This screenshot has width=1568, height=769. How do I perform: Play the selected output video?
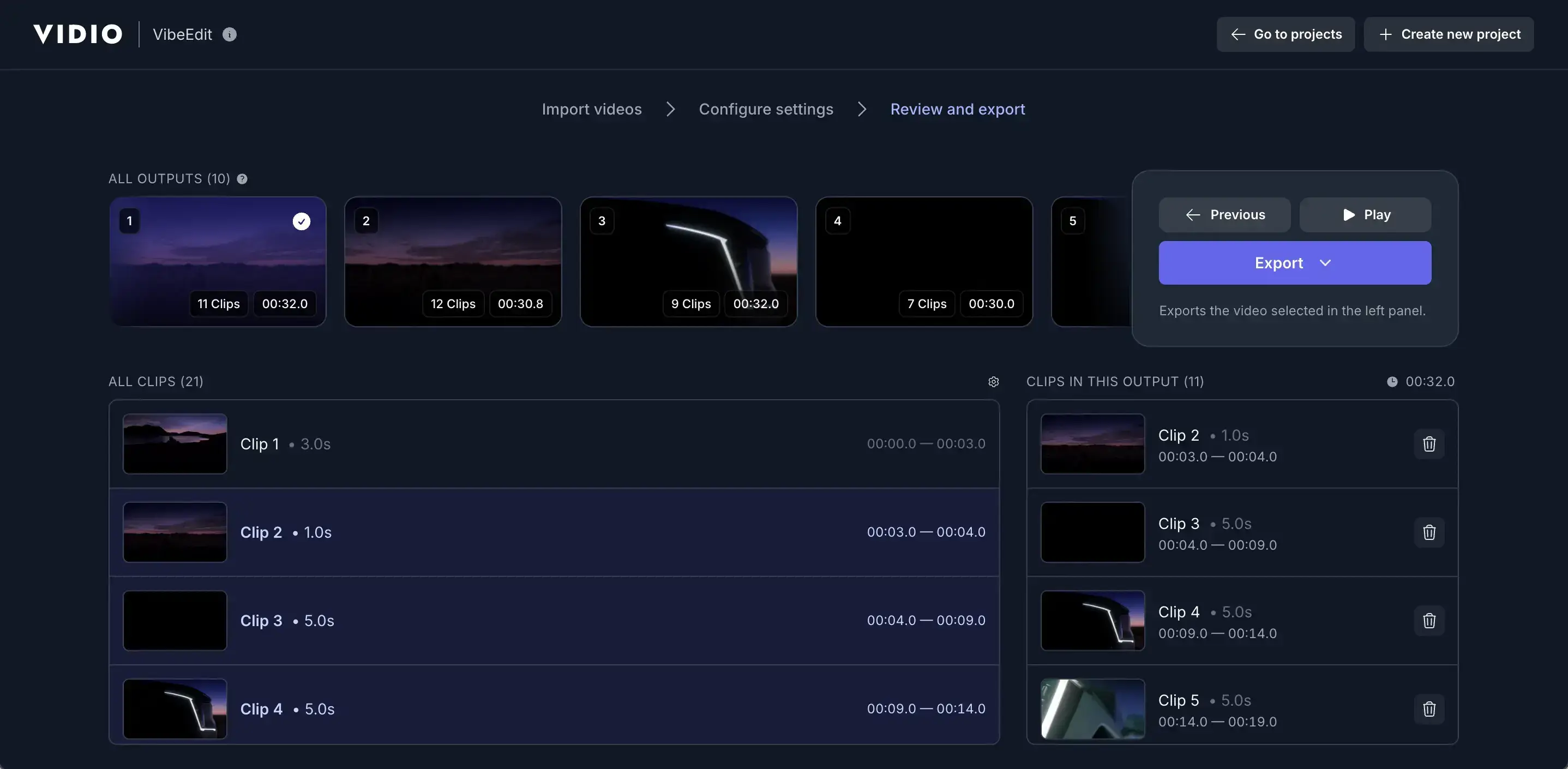click(1365, 214)
